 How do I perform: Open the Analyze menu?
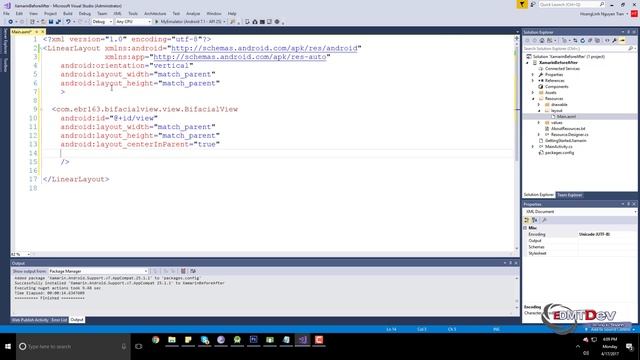pos(193,13)
